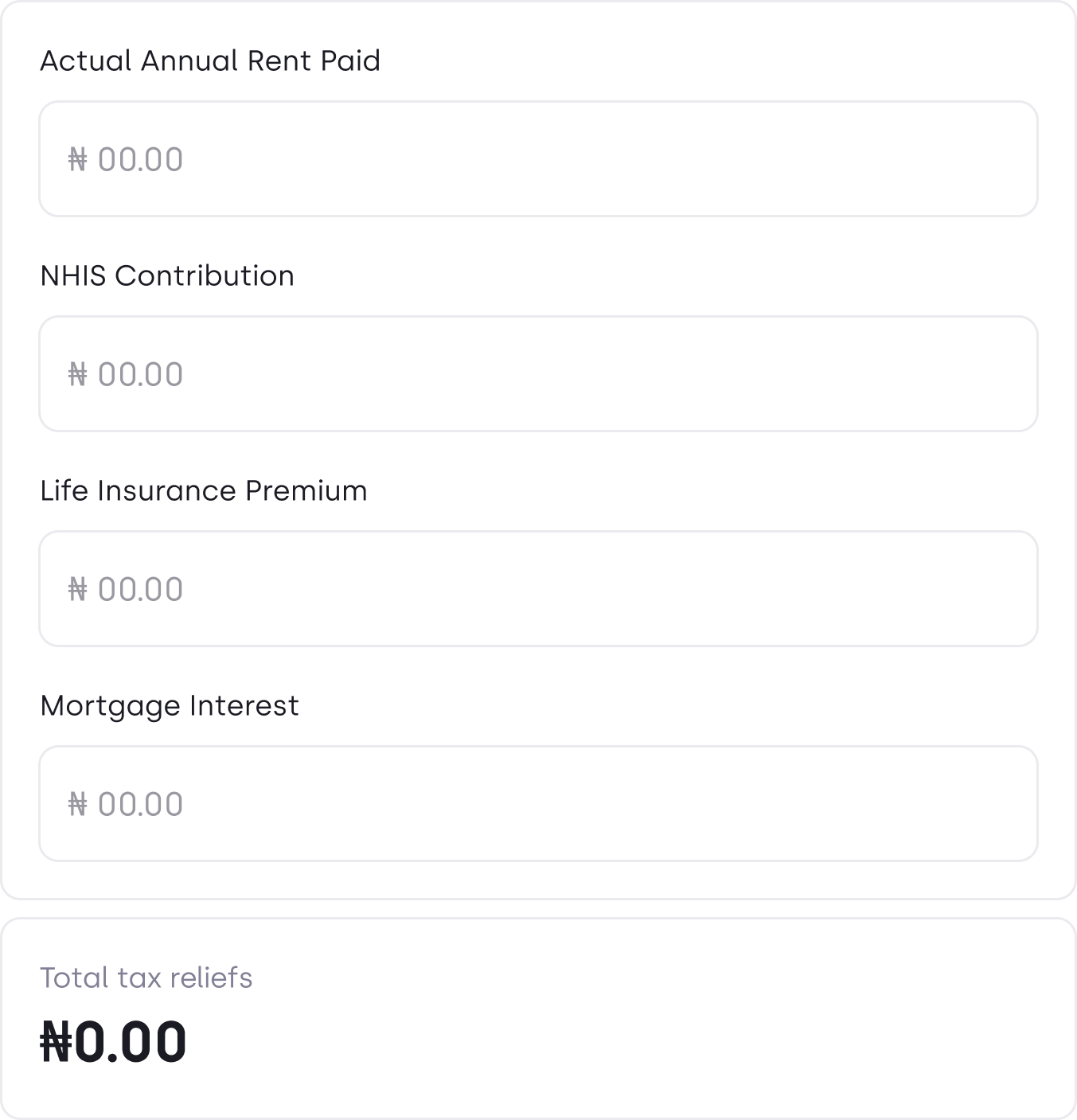Focus the Actual Annual Rent Paid input
Image resolution: width=1077 pixels, height=1120 pixels.
tap(538, 158)
